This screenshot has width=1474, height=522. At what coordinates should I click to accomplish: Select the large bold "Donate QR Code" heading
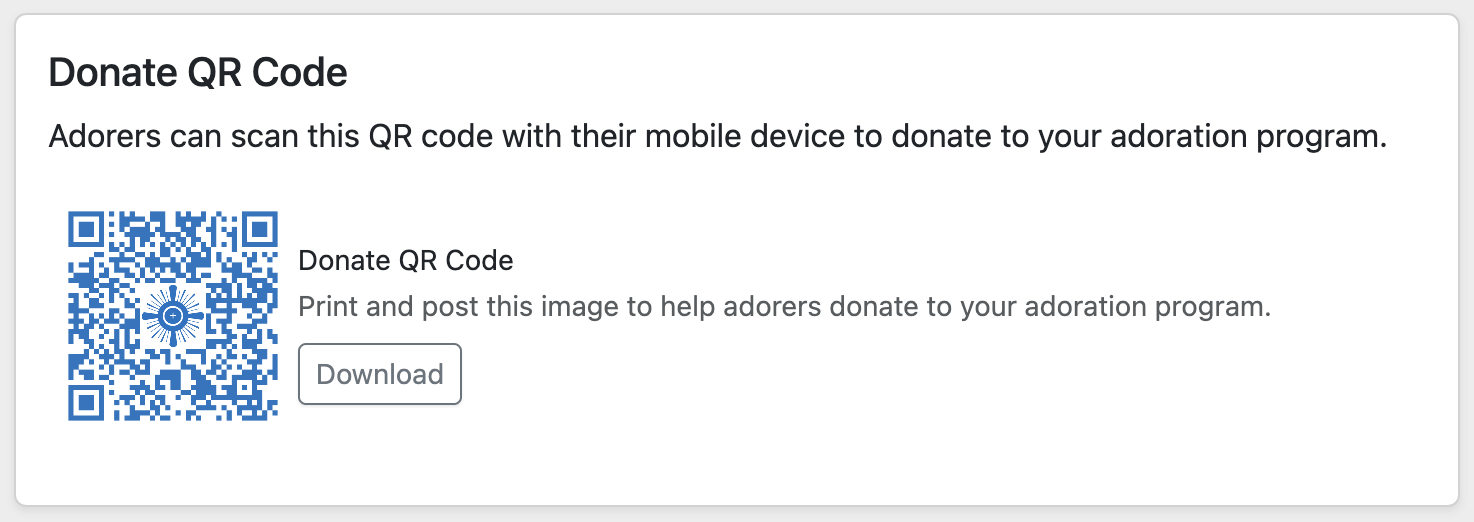(198, 74)
